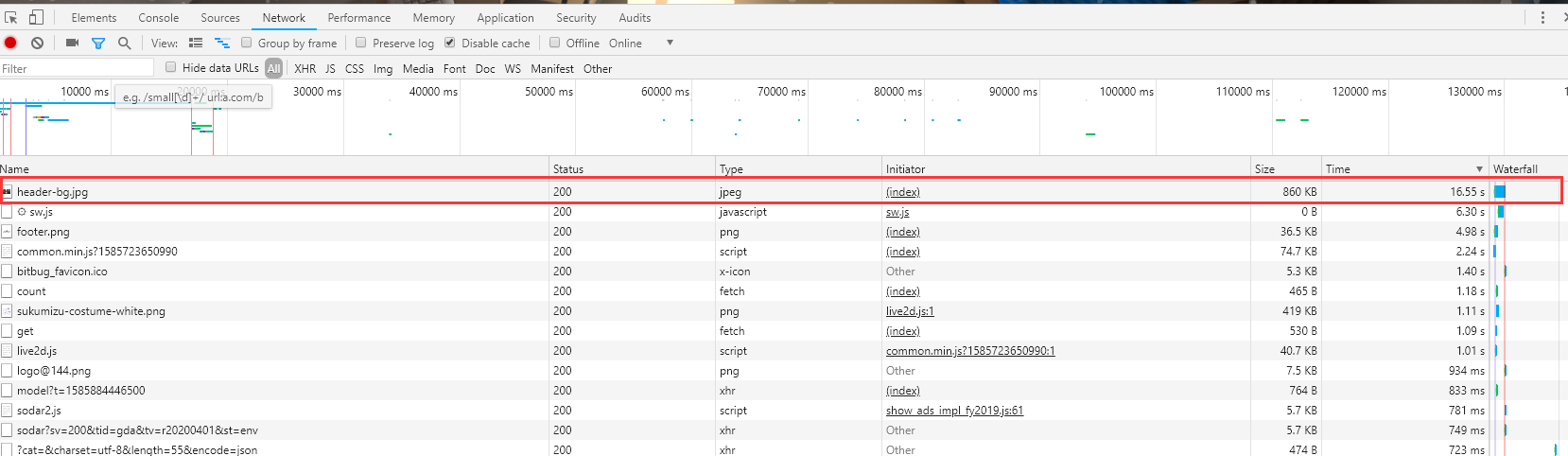
Task: Check the Hide data URLs checkbox
Action: 171,67
